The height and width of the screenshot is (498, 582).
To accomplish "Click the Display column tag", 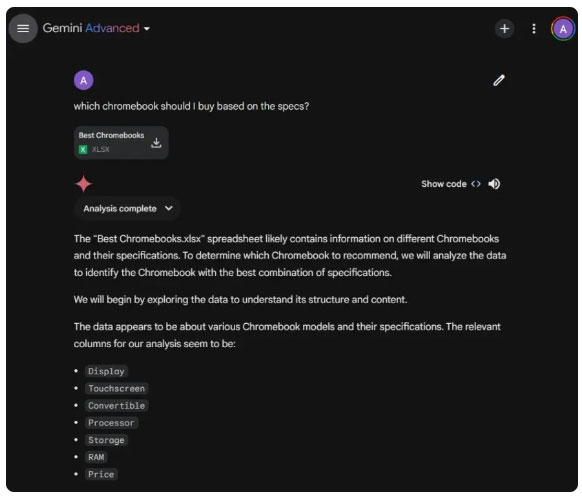I will tap(107, 371).
